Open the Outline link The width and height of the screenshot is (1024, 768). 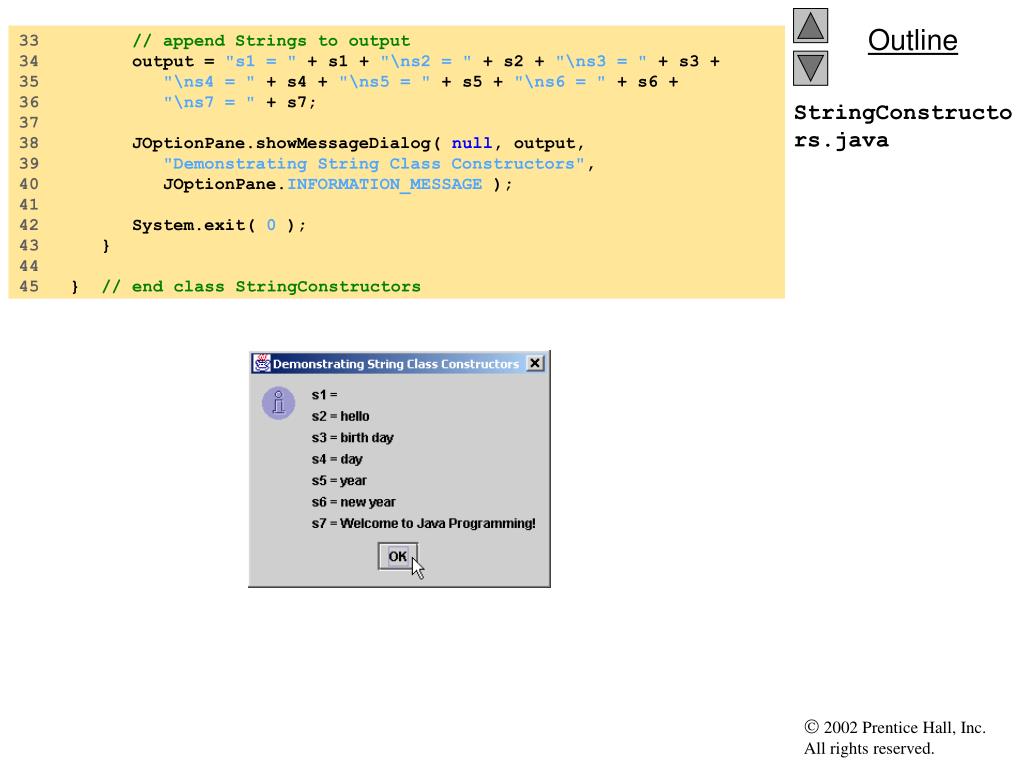[x=912, y=40]
